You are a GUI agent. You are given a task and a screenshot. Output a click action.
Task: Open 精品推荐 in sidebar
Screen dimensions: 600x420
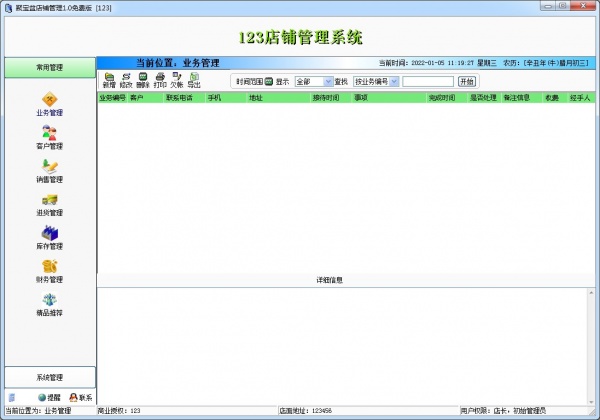coord(49,302)
